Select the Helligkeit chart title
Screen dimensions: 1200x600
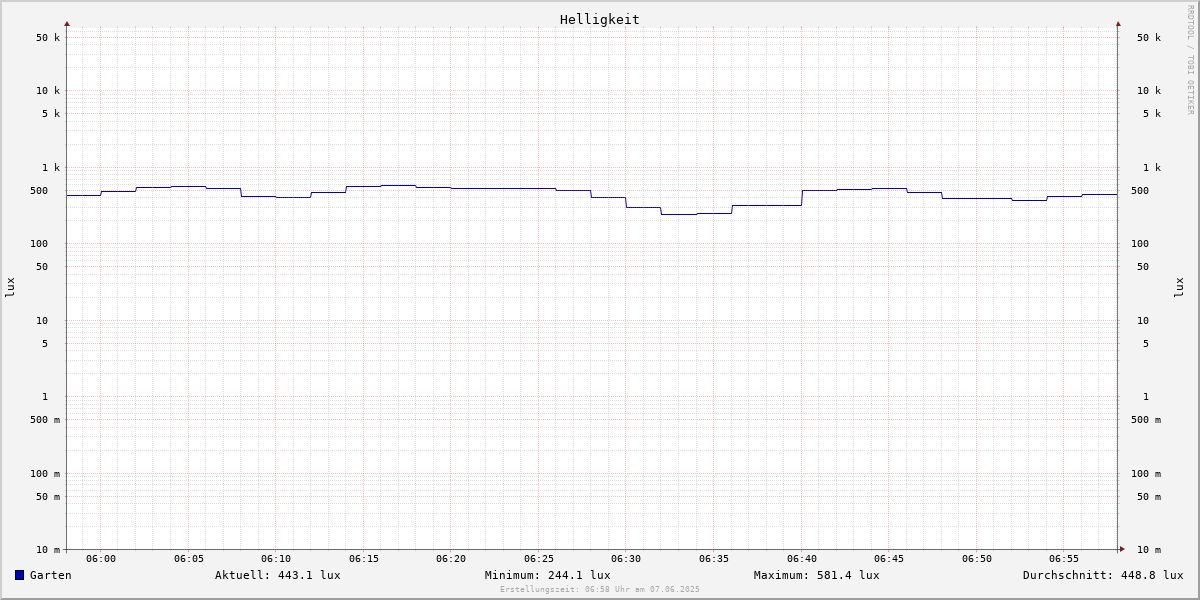tap(600, 19)
